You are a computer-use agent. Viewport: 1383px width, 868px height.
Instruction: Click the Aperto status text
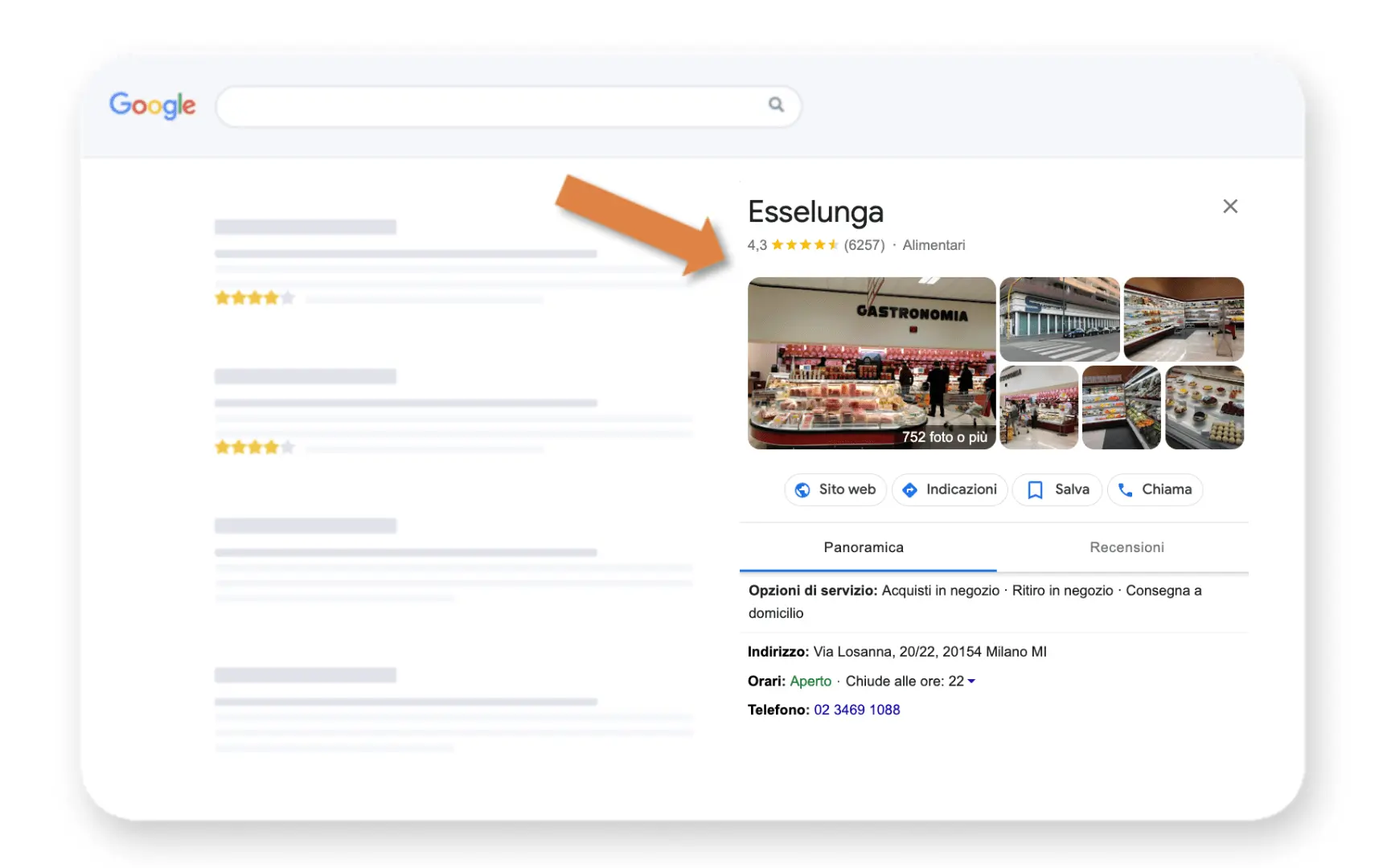point(811,682)
